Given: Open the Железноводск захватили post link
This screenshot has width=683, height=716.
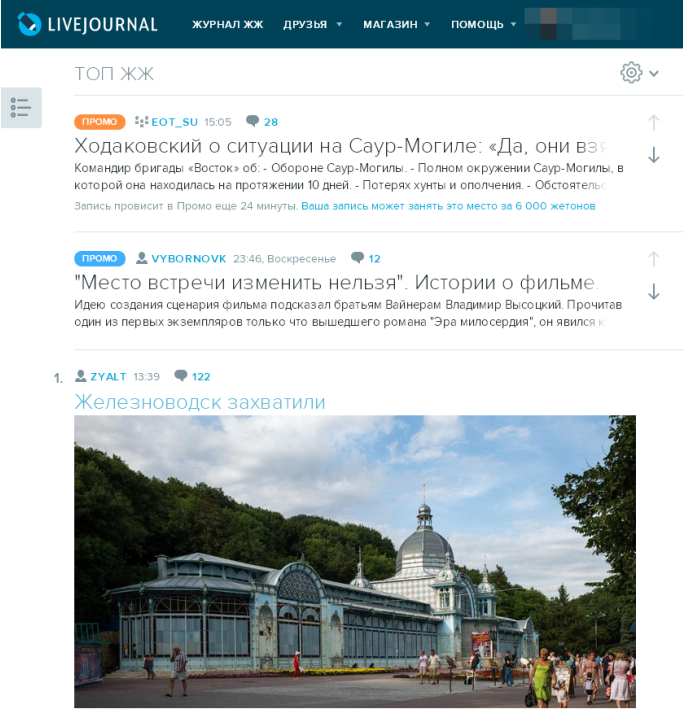Looking at the screenshot, I should click(200, 402).
